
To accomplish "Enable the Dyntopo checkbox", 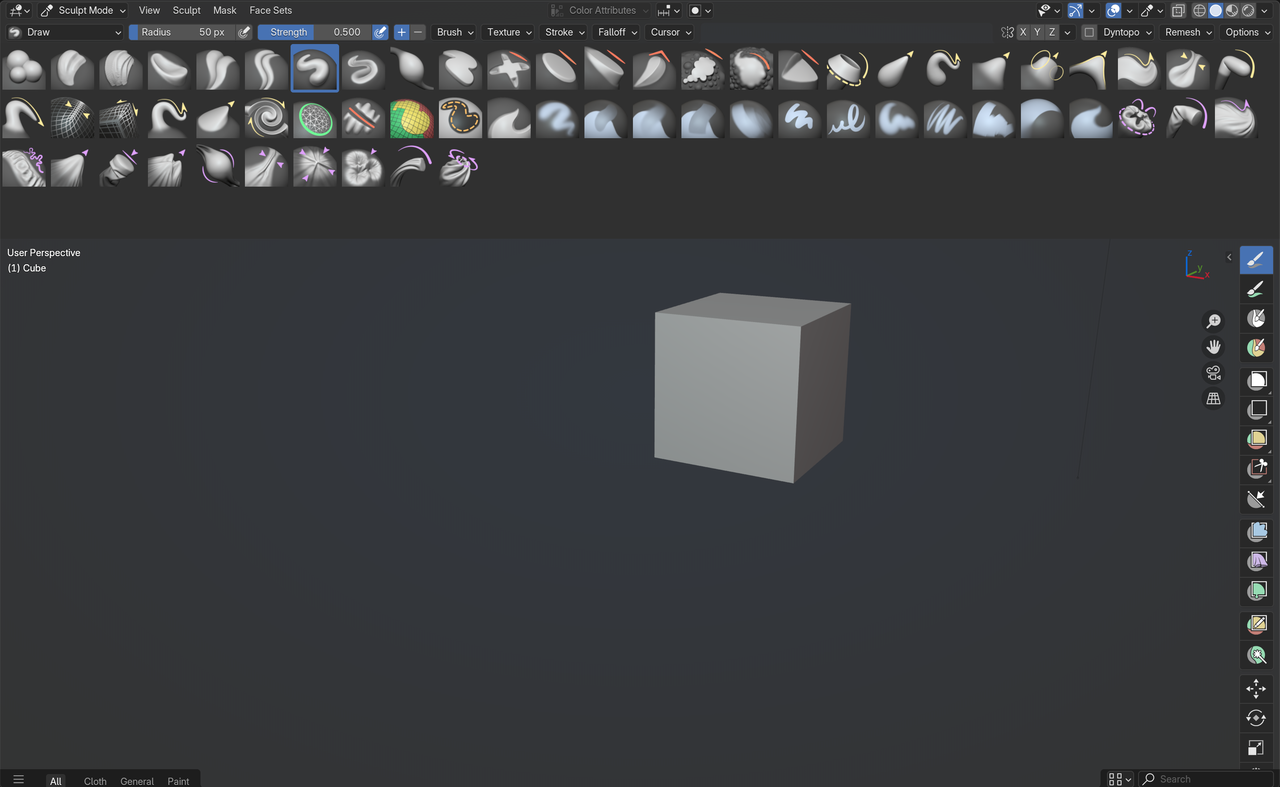I will (1089, 32).
